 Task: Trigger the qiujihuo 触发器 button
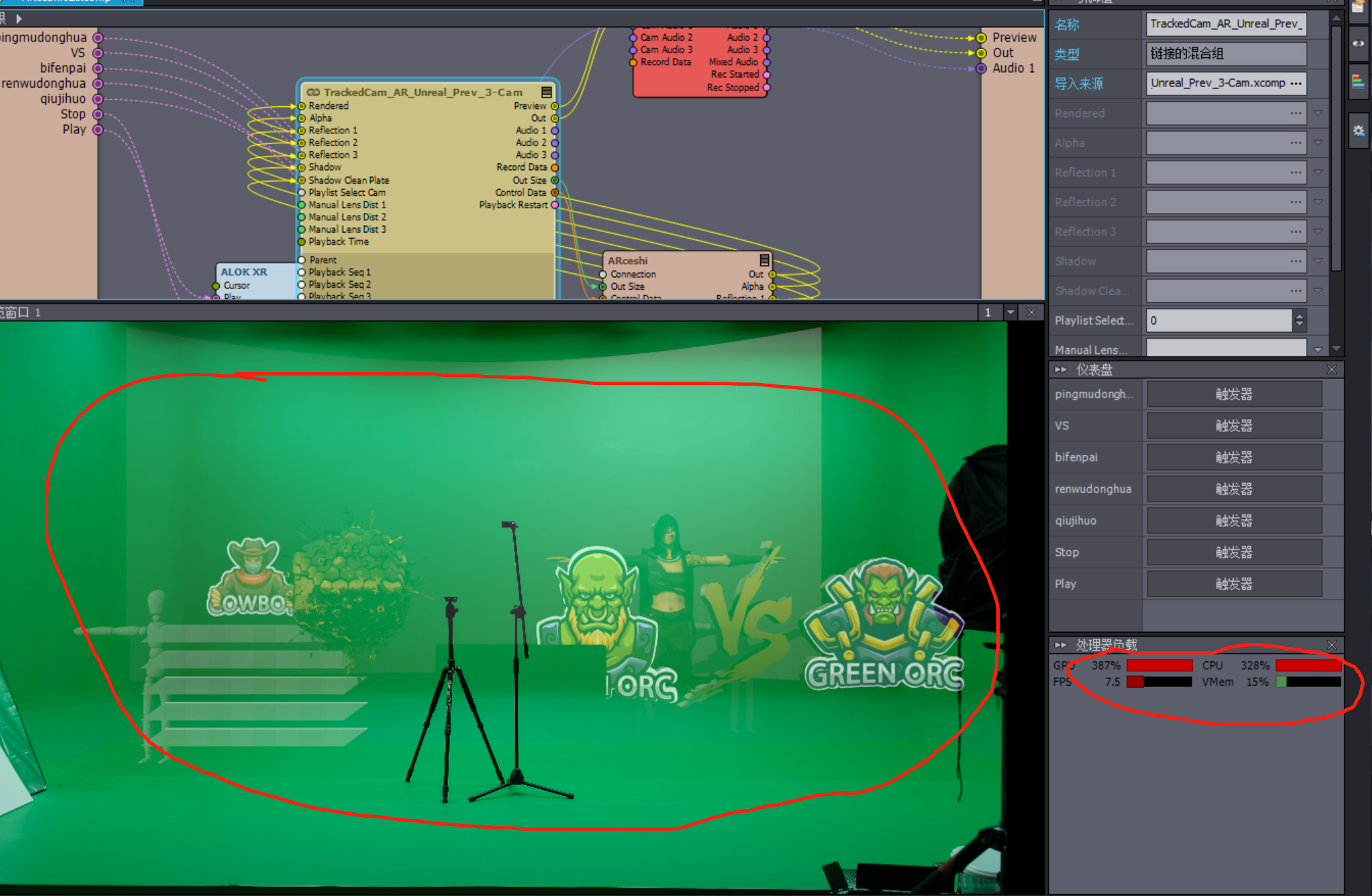tap(1234, 520)
